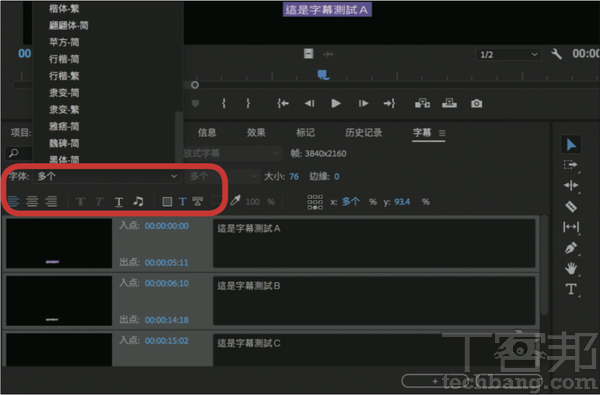Viewport: 600px width, 395px height.
Task: Choose font 雅痞-简 from list
Action: coord(64,126)
